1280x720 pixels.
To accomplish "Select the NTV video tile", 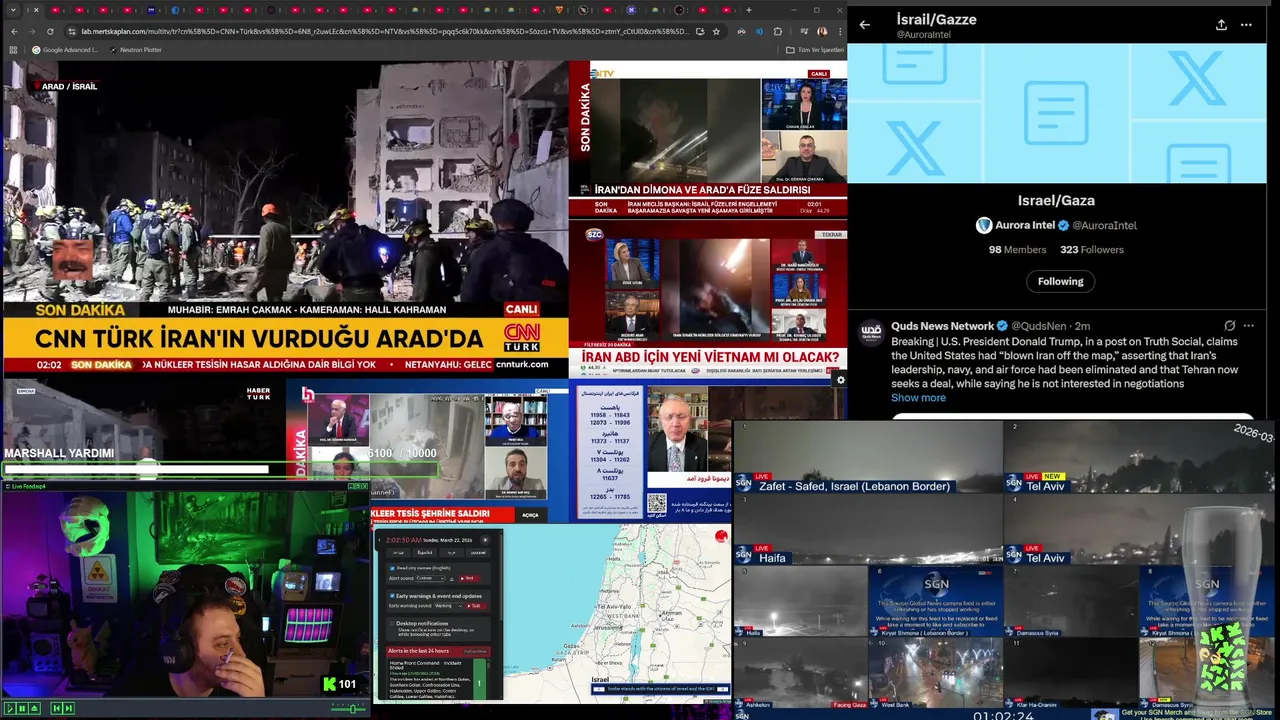I will [707, 139].
